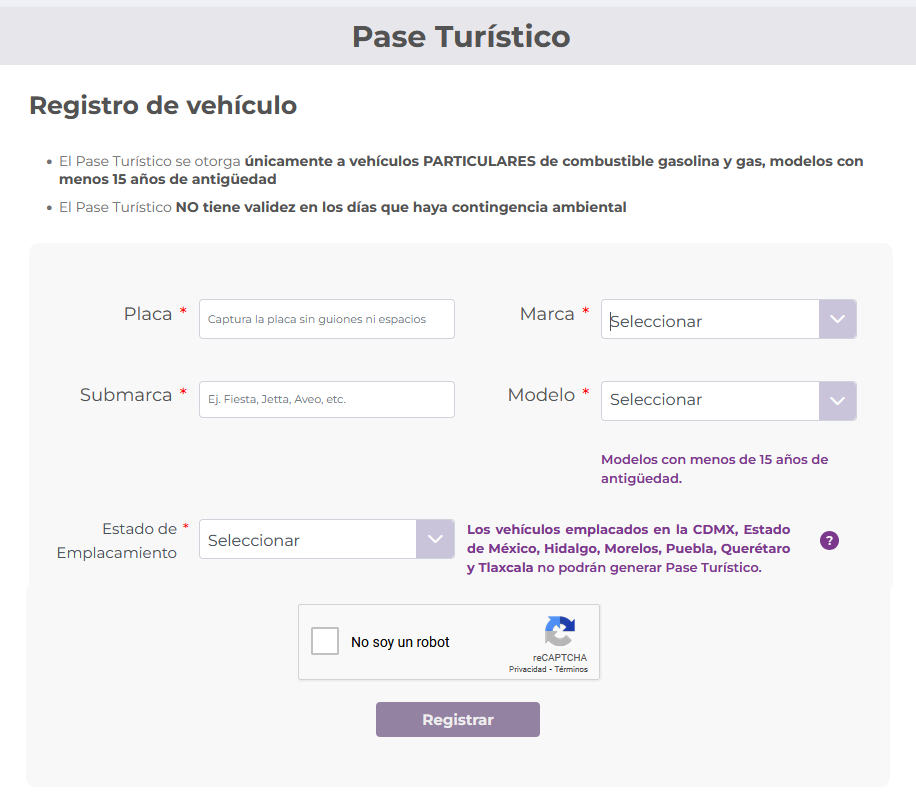This screenshot has height=794, width=916.
Task: Focus the Submarca input field
Action: pos(327,400)
